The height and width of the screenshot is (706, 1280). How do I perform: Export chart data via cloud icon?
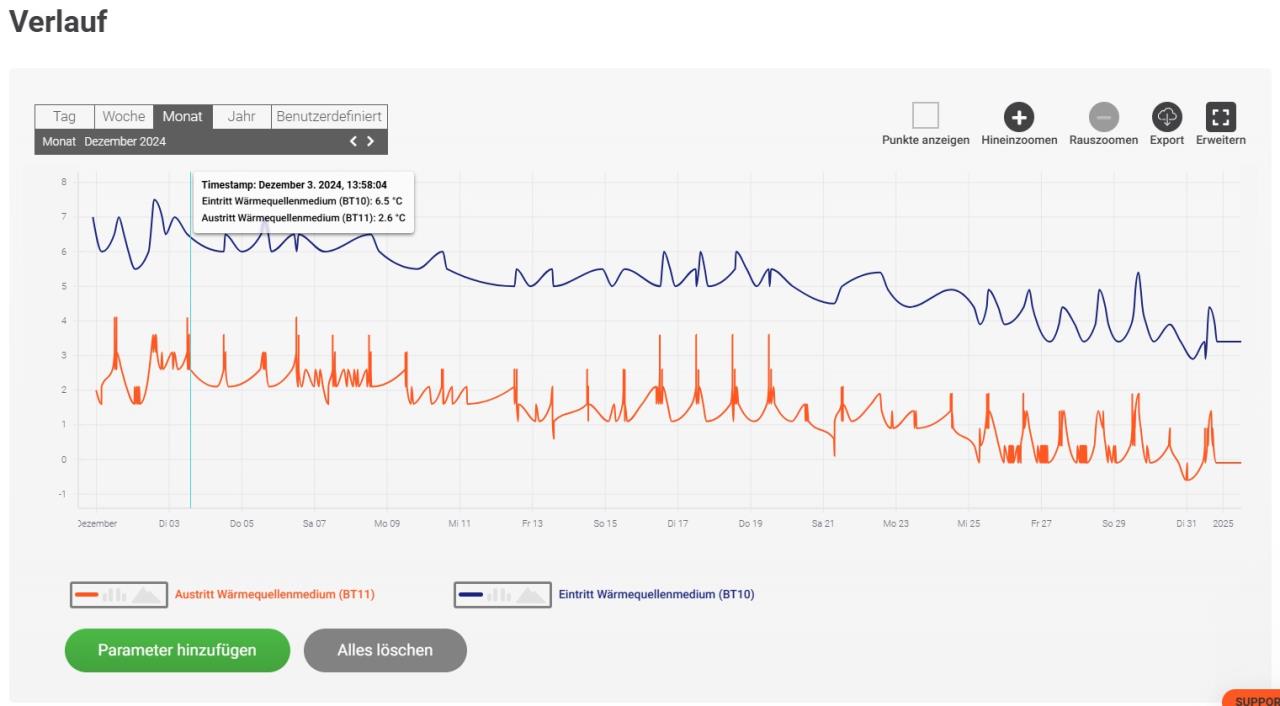coord(1166,117)
